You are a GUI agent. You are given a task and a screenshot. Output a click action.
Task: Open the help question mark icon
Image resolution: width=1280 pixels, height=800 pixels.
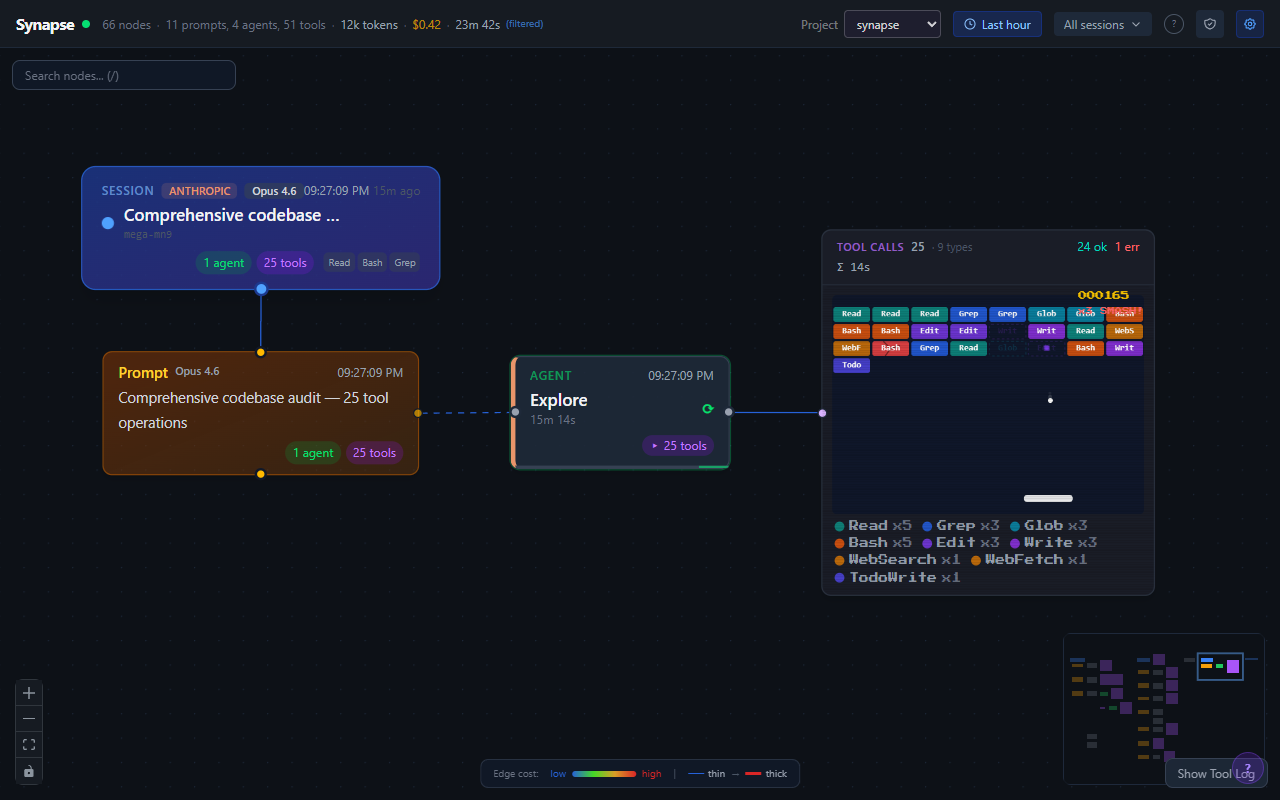coord(1173,24)
